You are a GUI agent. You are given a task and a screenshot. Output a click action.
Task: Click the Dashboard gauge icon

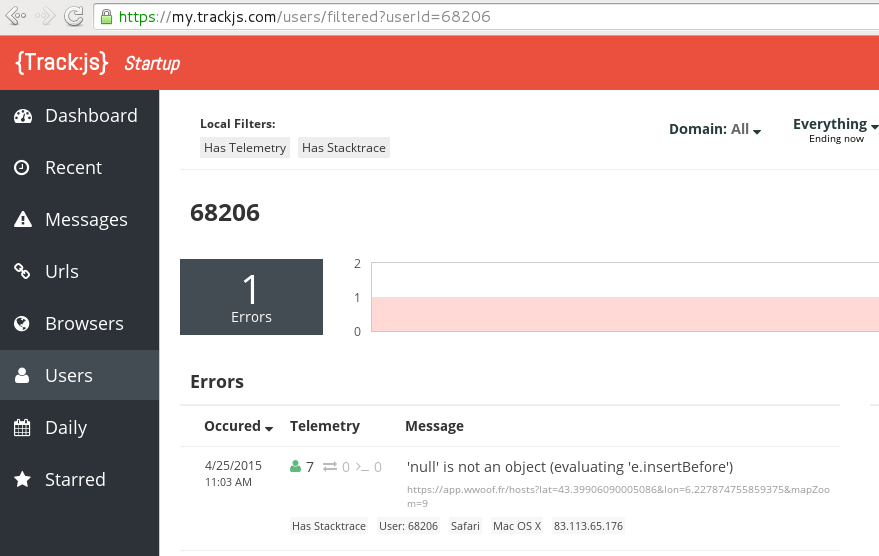tap(23, 116)
